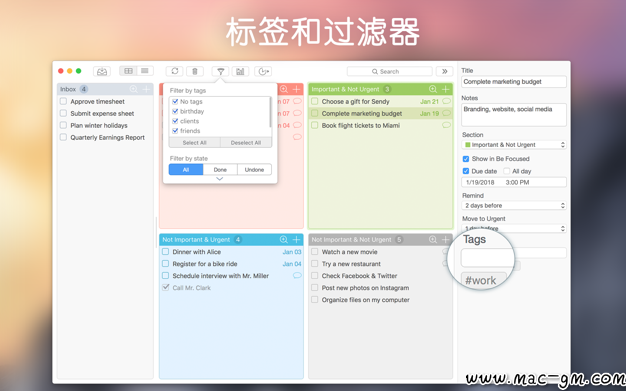The image size is (626, 391).
Task: Enable the All day checkbox
Action: point(507,171)
